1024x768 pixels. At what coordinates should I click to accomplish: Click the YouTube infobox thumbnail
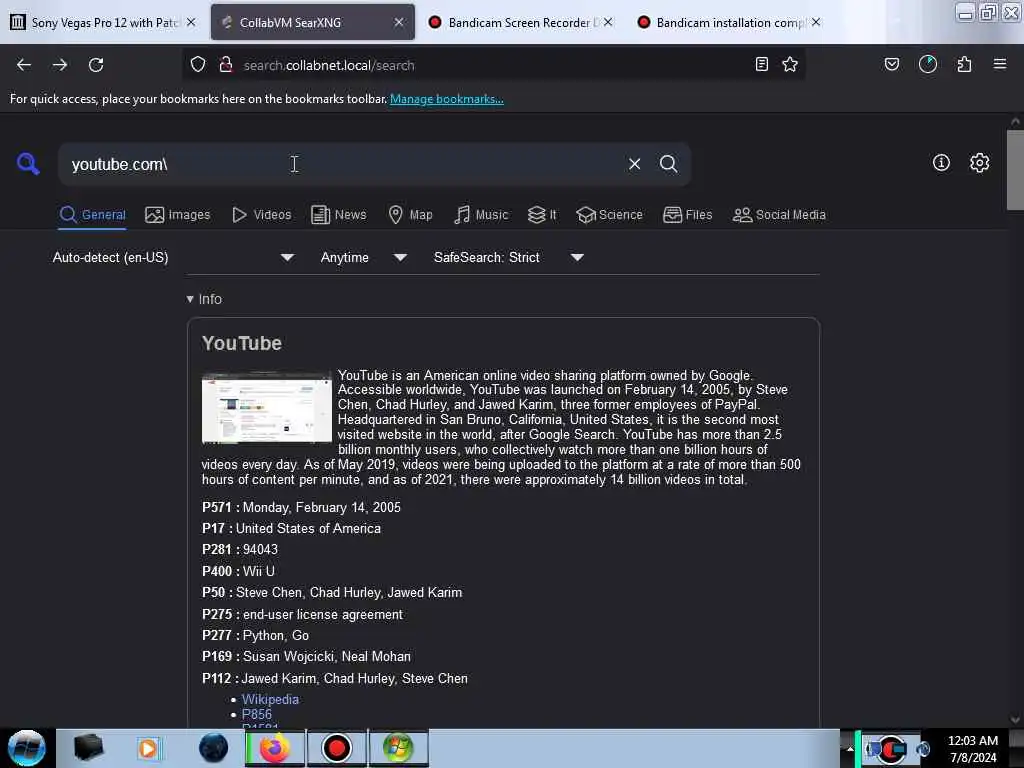pos(266,408)
